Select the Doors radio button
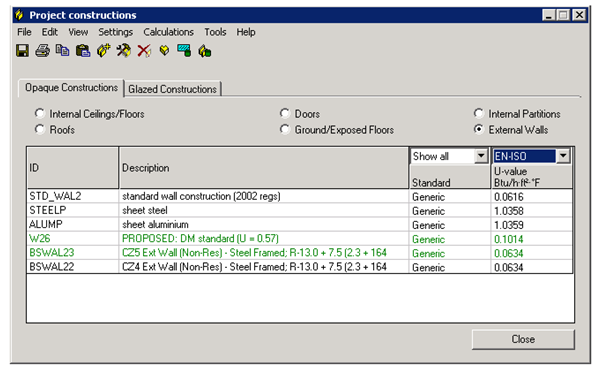 (284, 113)
